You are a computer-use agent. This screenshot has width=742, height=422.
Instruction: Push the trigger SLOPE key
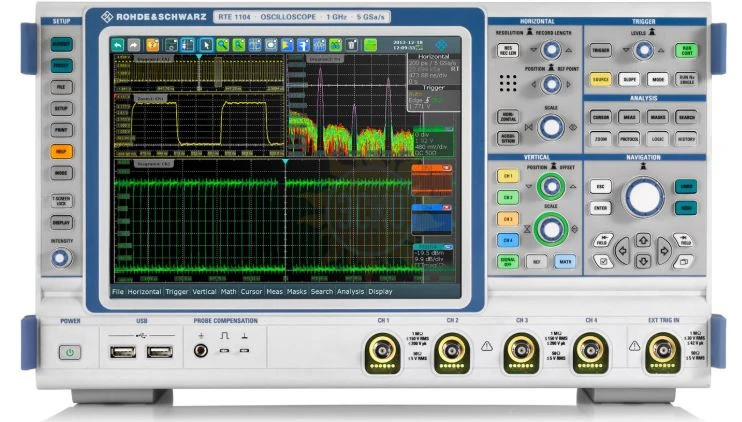[x=629, y=79]
